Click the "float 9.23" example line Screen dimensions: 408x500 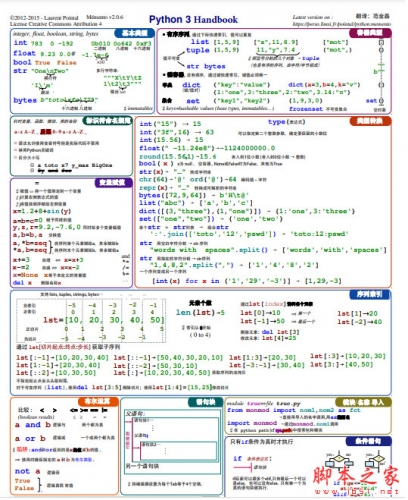(x=44, y=53)
